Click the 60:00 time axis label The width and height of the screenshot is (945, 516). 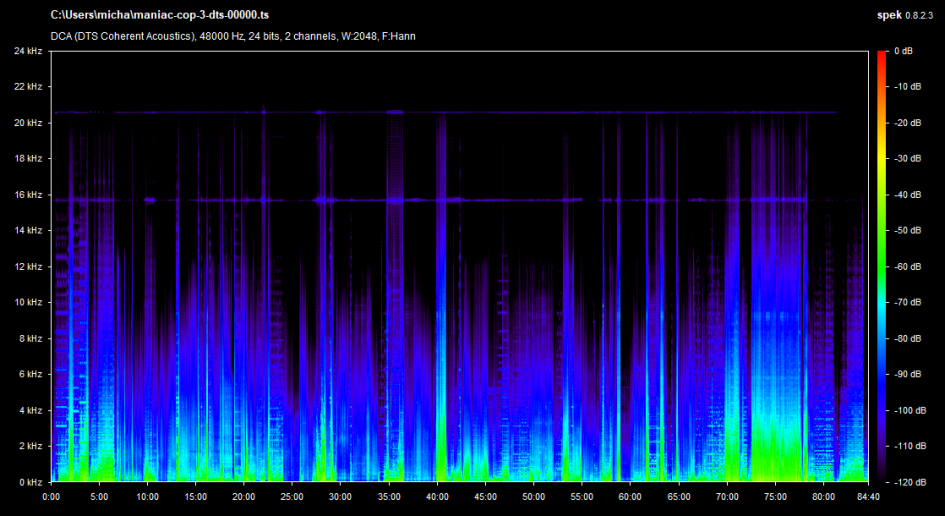click(629, 496)
